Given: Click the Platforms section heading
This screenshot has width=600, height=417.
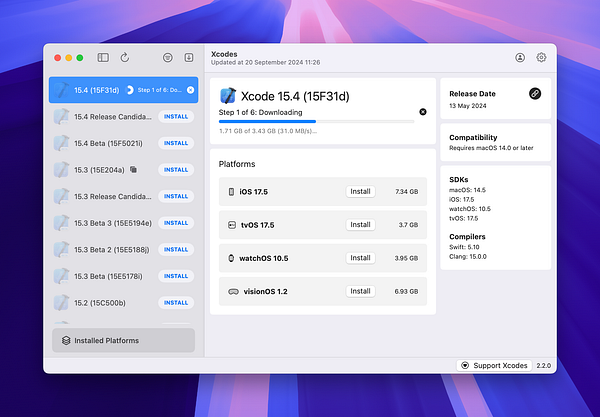Looking at the screenshot, I should 237,164.
